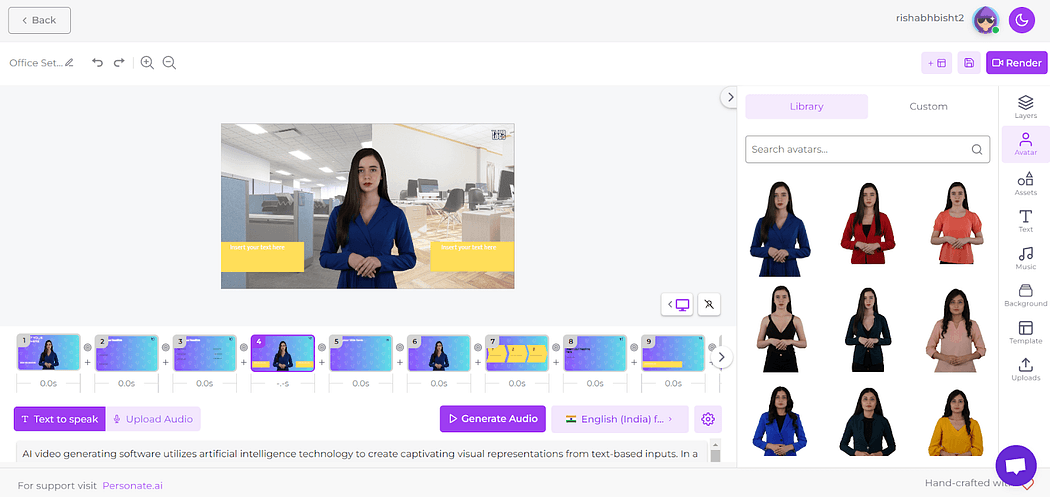The width and height of the screenshot is (1050, 497).
Task: Click the Generate Audio button
Action: [x=493, y=419]
